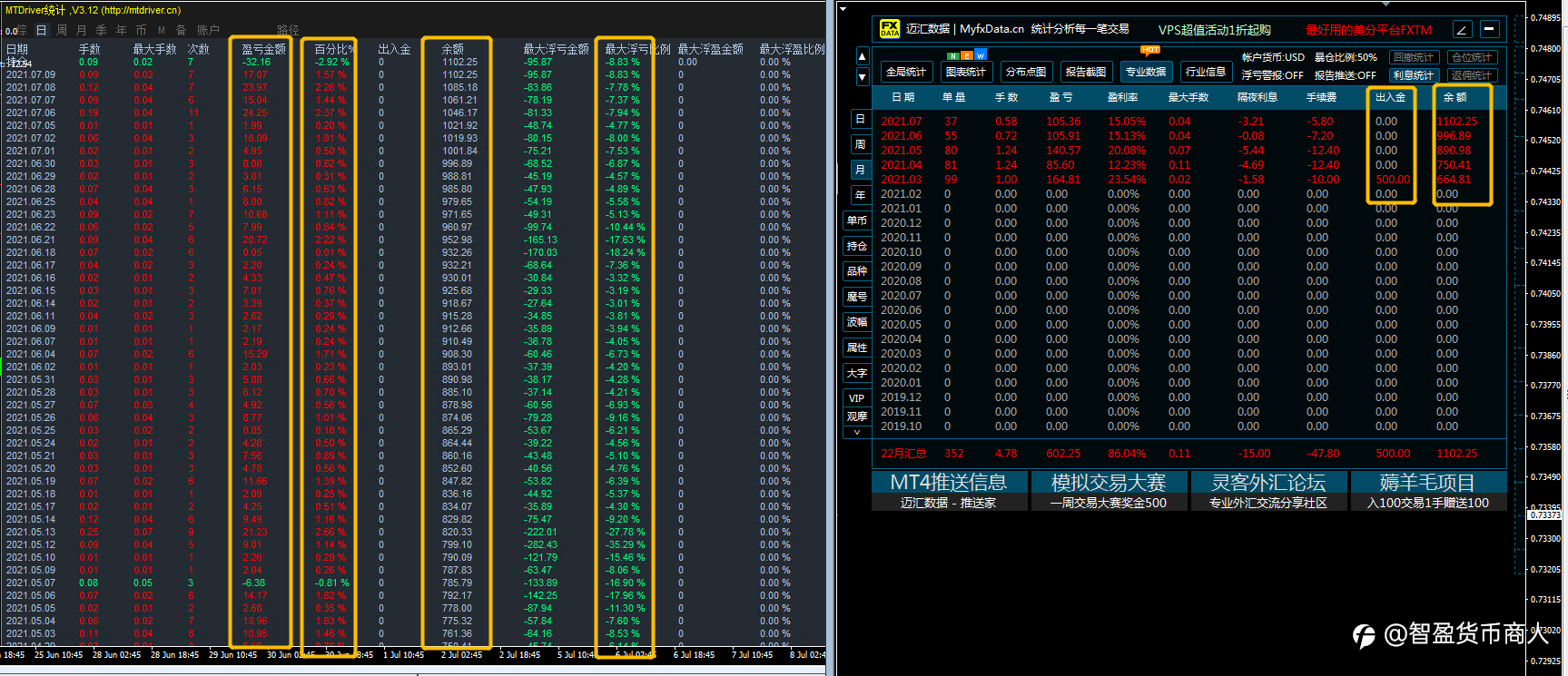Open the 波幅 sidebar view

[857, 322]
